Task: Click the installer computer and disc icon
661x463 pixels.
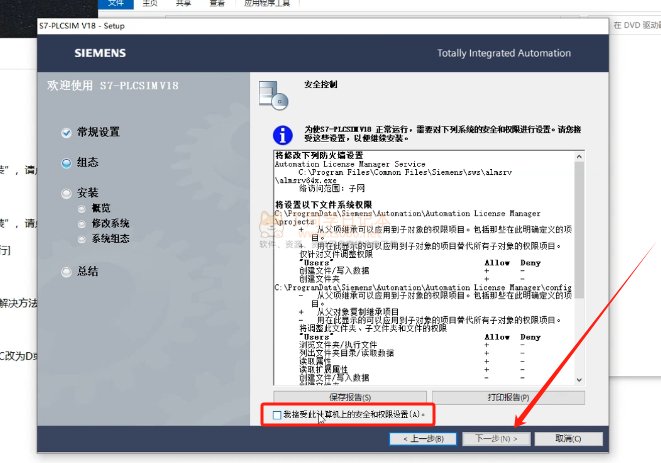Action: pos(274,95)
